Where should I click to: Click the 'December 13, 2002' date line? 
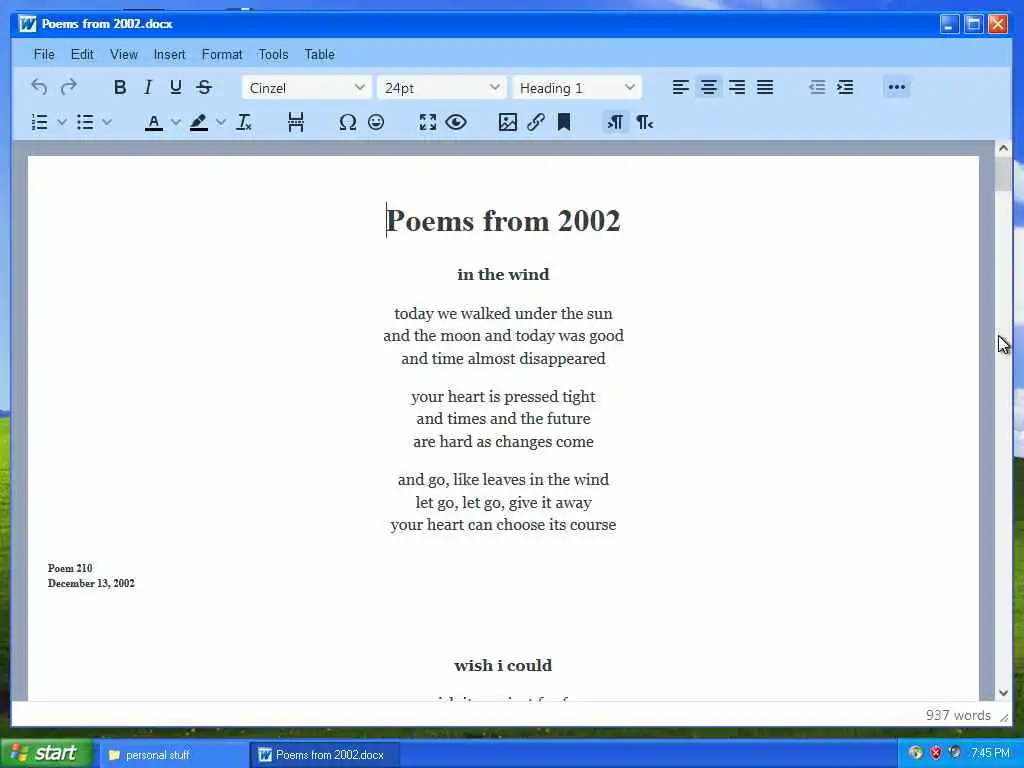(x=91, y=583)
